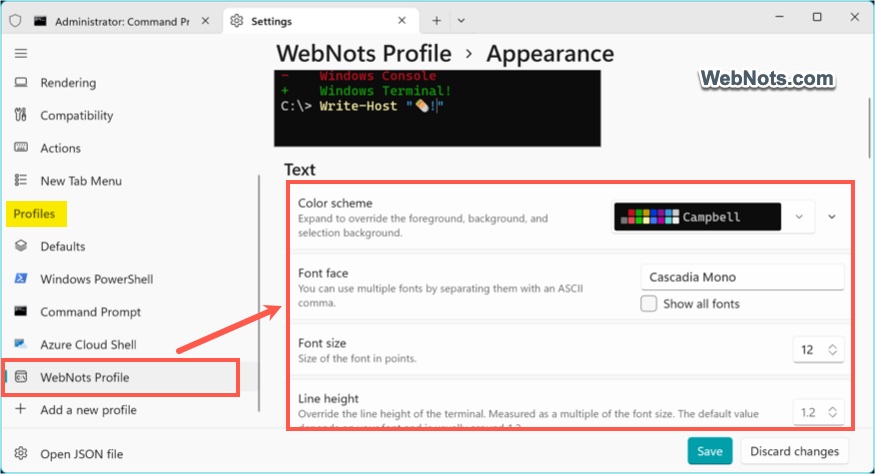
Task: Click the Azure Cloud Shell icon
Action: (21, 344)
